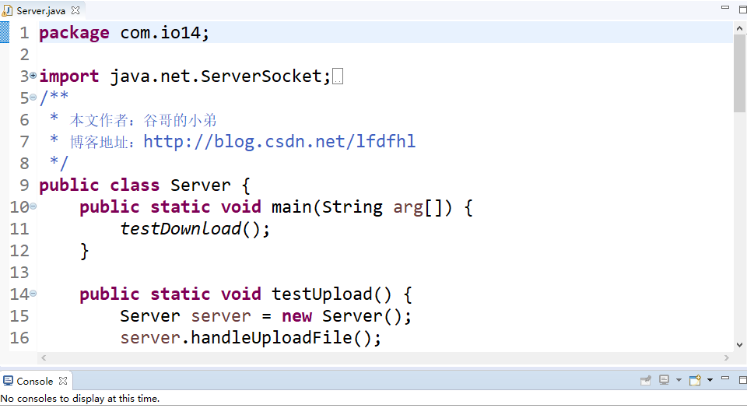
Task: Open the blog.csdn.net/lfdfhl link
Action: (x=279, y=141)
